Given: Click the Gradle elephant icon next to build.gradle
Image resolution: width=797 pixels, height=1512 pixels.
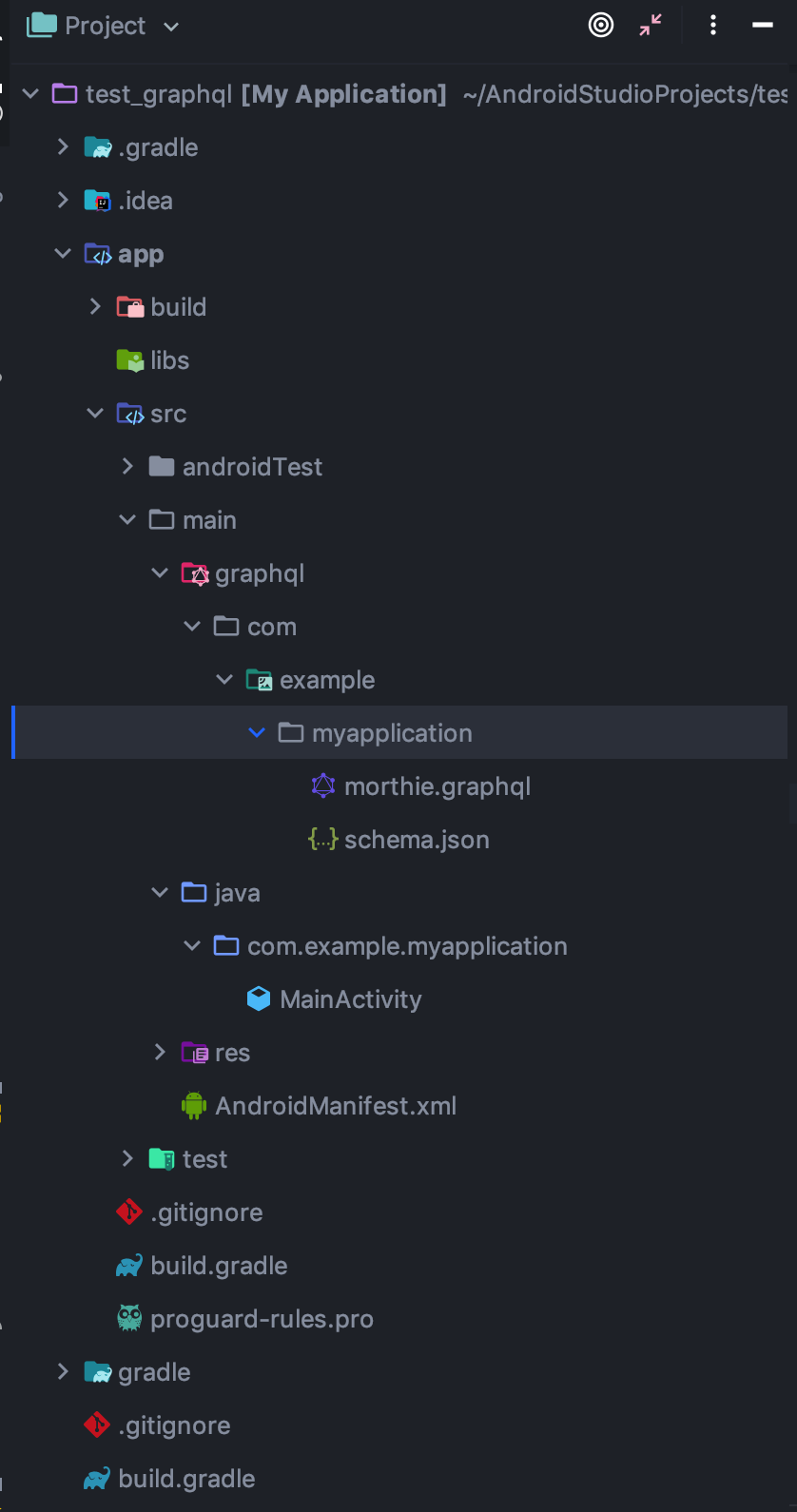Looking at the screenshot, I should coord(129,1265).
